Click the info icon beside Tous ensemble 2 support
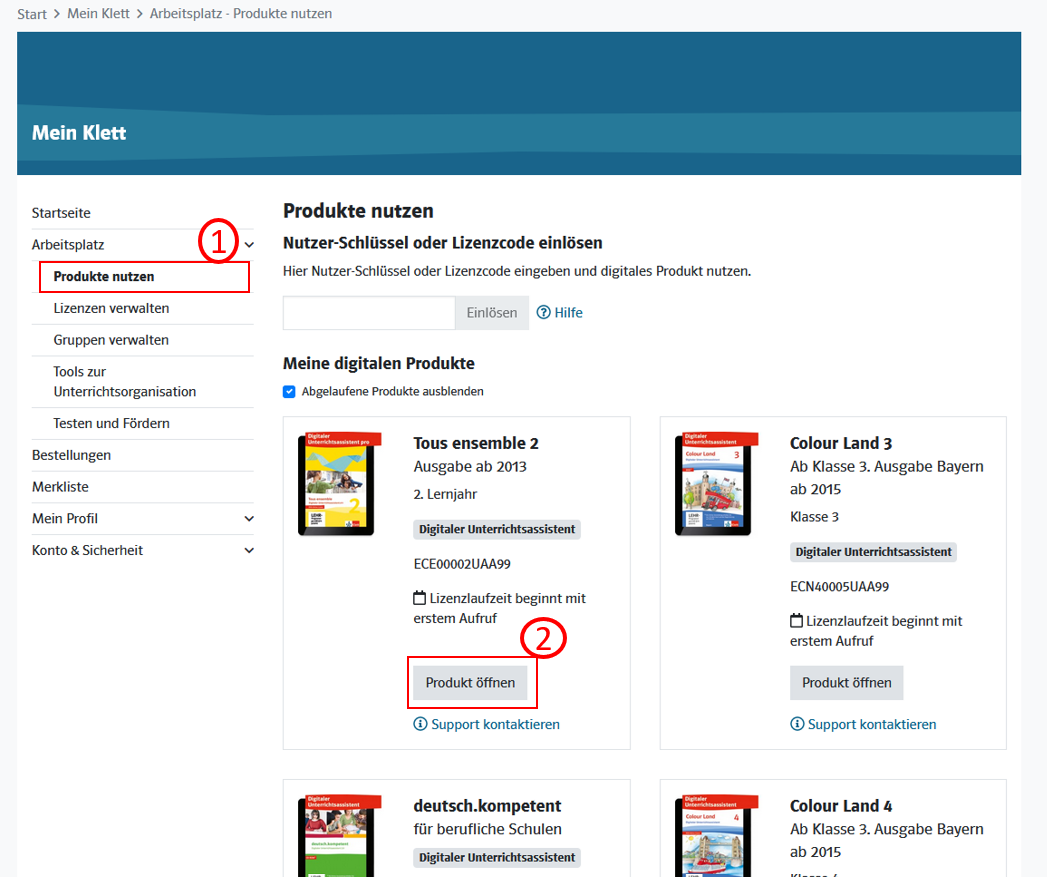Screen dimensions: 1047x877 (x=420, y=724)
